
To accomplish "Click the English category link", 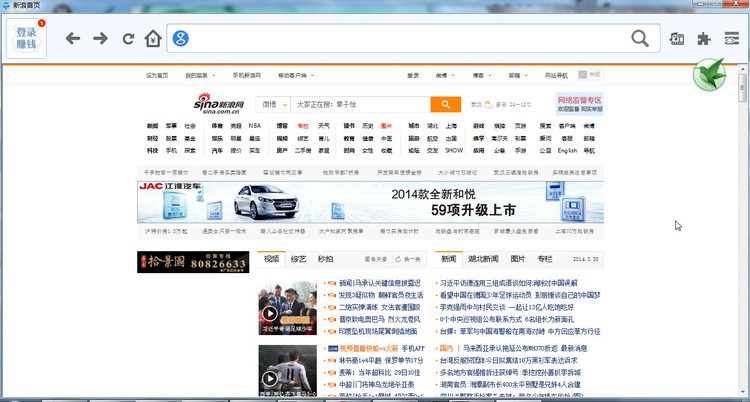I will tap(567, 150).
